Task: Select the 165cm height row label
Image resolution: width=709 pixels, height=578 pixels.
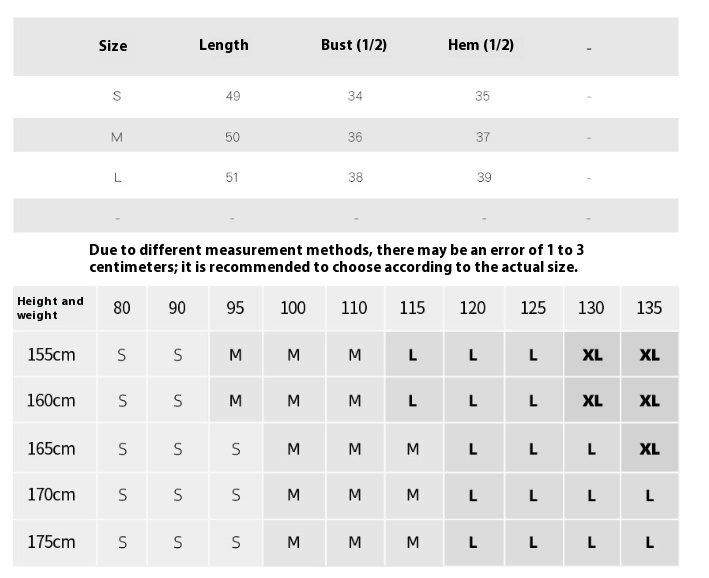Action: (51, 449)
